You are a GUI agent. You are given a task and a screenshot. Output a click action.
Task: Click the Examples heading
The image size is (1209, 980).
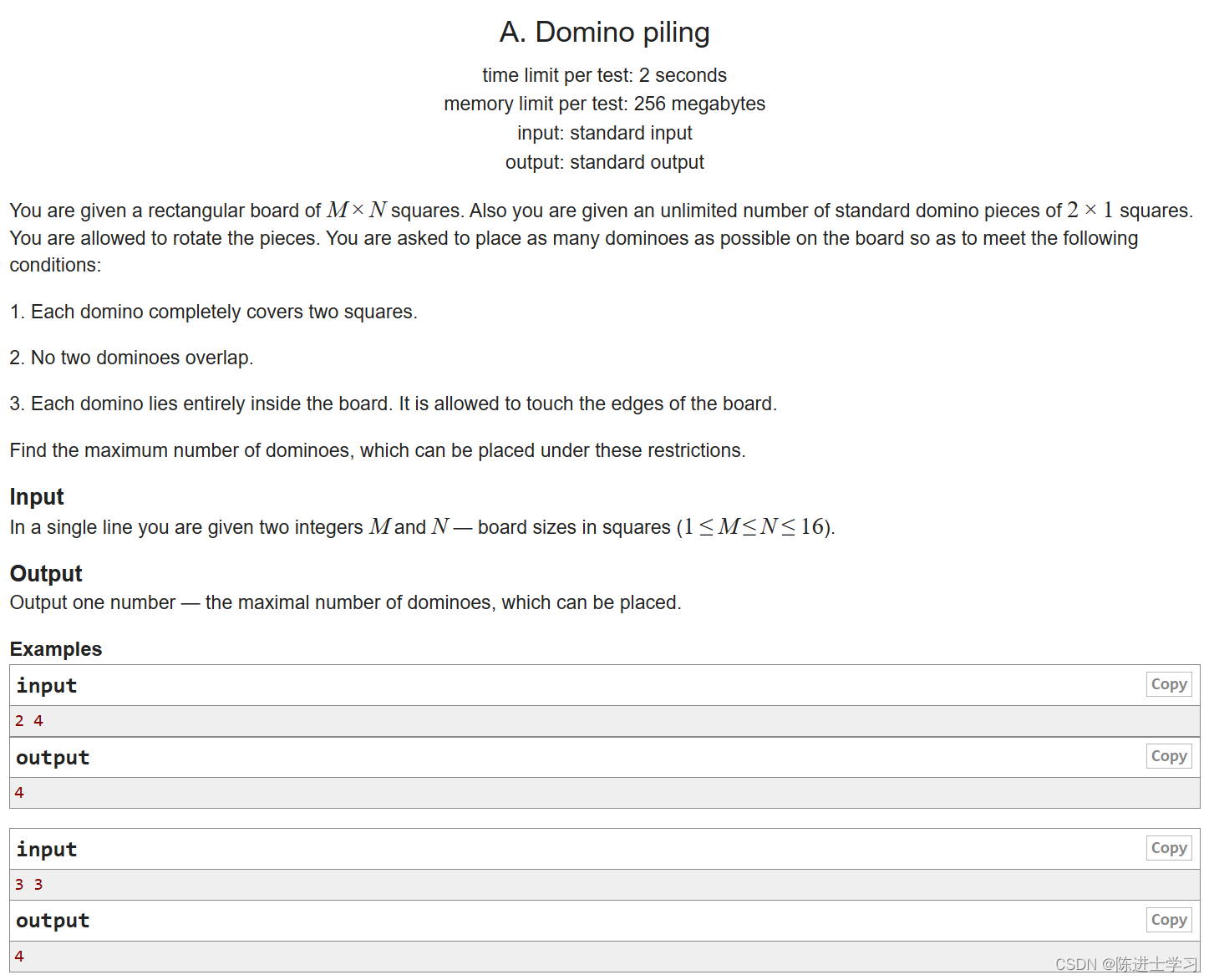click(55, 649)
